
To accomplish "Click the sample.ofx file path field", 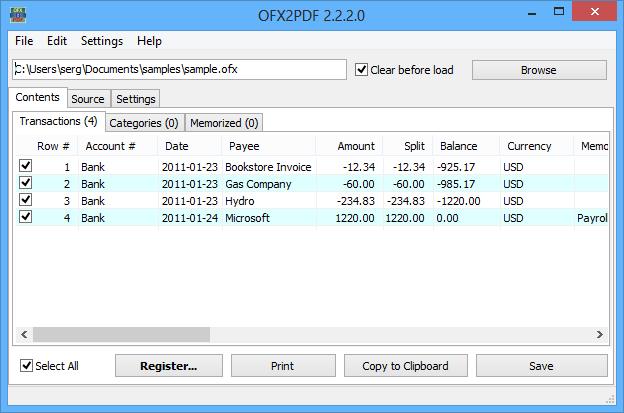I will click(x=179, y=70).
